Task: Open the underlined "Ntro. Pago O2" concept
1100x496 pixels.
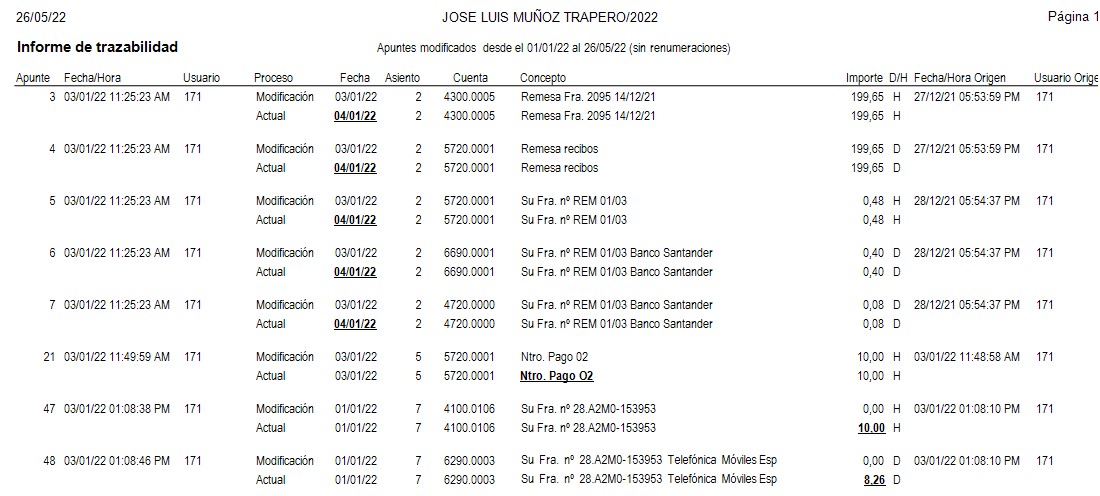Action: (x=558, y=376)
